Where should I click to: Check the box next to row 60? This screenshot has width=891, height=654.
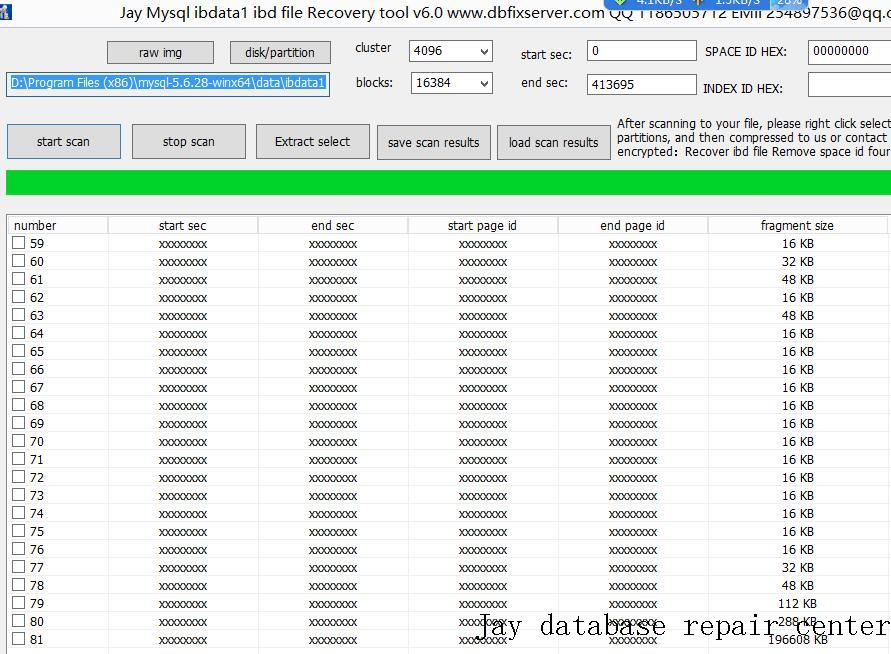(19, 261)
